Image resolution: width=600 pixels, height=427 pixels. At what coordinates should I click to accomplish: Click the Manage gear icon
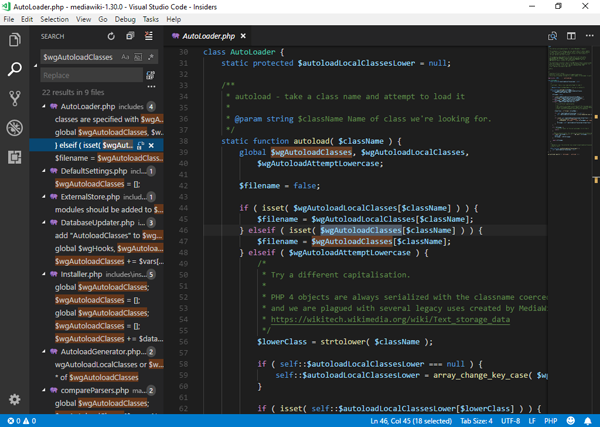(x=15, y=399)
